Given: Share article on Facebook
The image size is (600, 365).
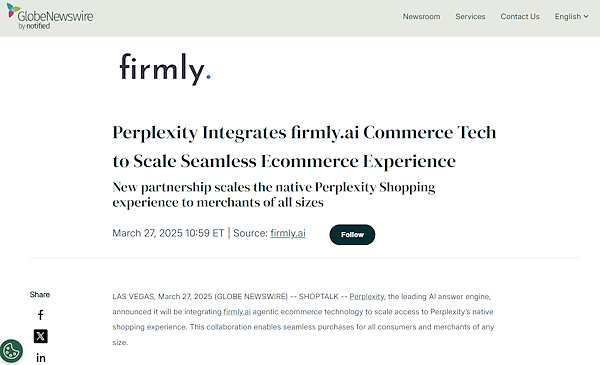Looking at the screenshot, I should pyautogui.click(x=41, y=315).
